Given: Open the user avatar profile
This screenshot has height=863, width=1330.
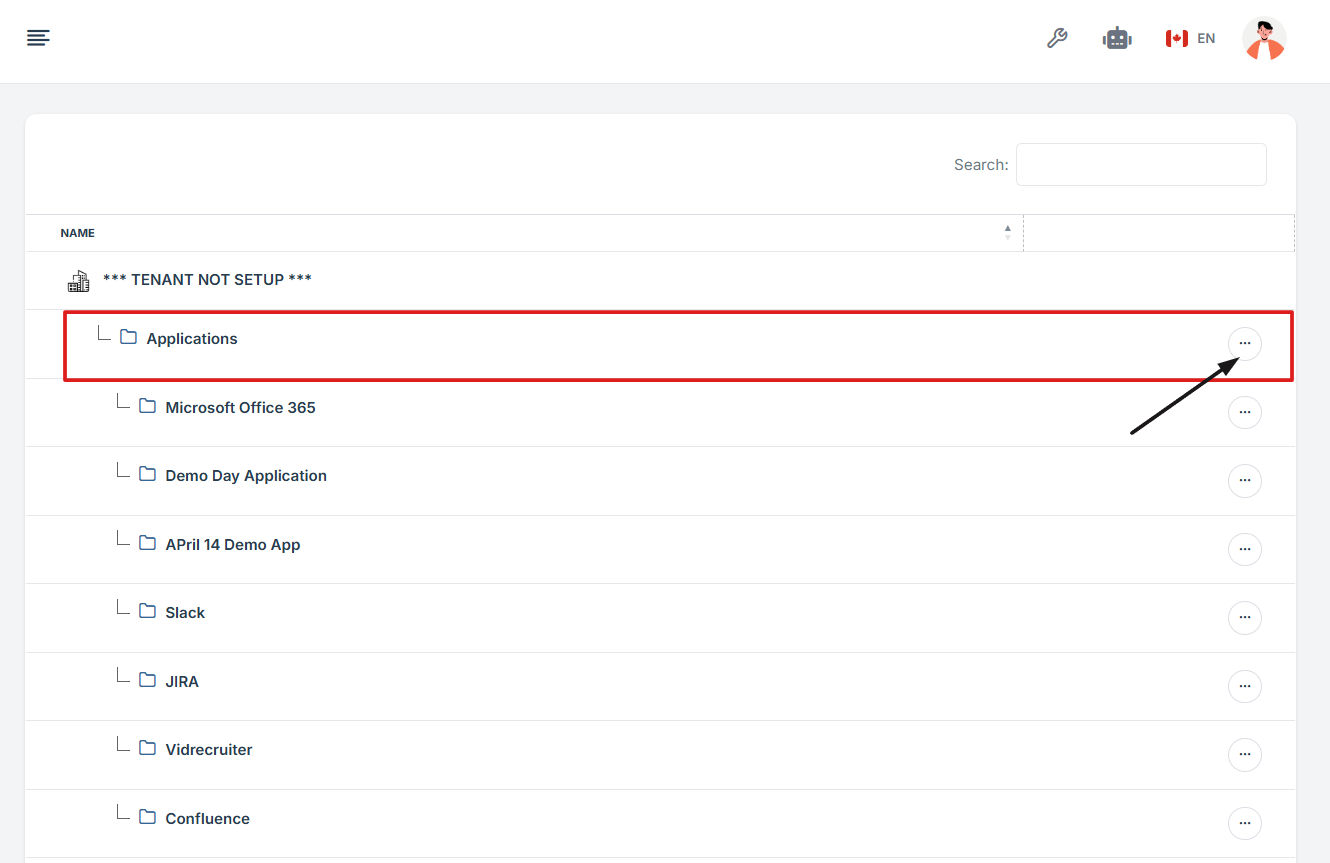Looking at the screenshot, I should 1264,39.
